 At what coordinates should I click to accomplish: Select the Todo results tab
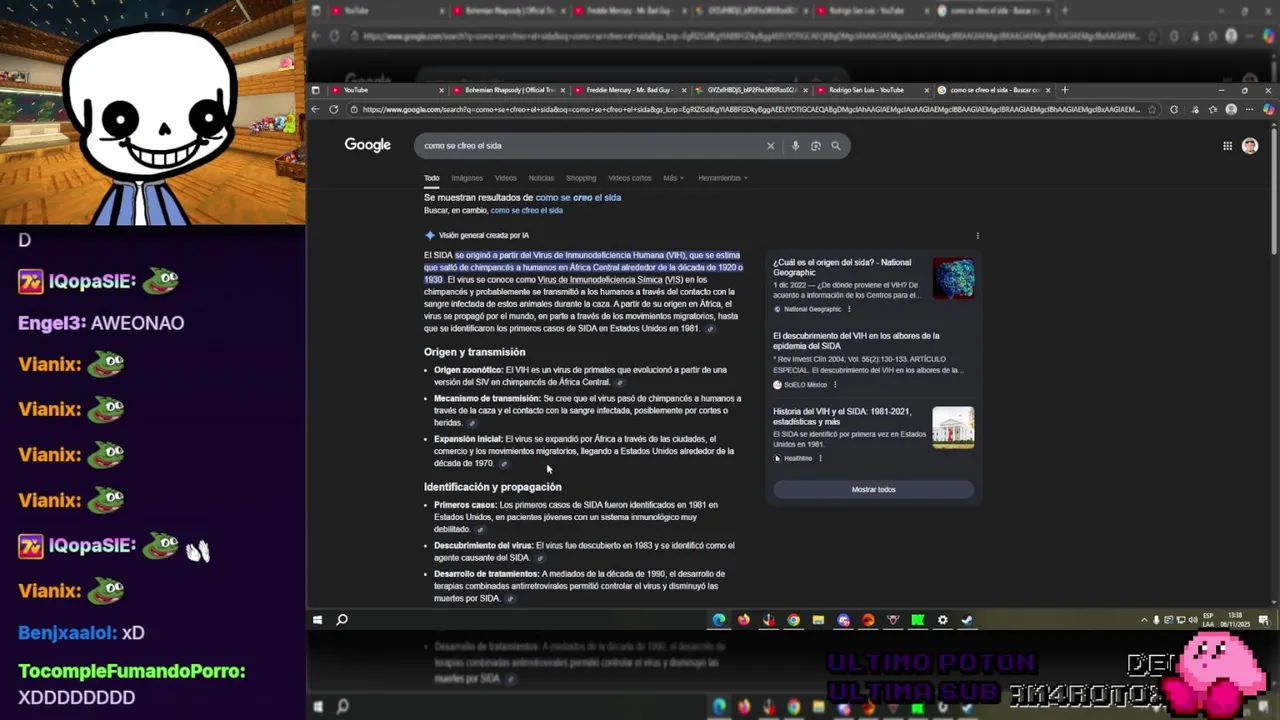[432, 178]
